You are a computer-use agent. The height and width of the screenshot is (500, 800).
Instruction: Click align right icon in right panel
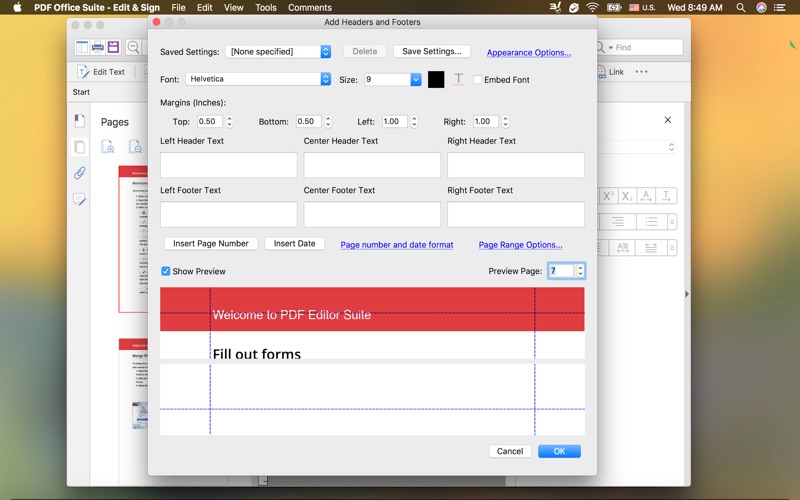(x=618, y=221)
